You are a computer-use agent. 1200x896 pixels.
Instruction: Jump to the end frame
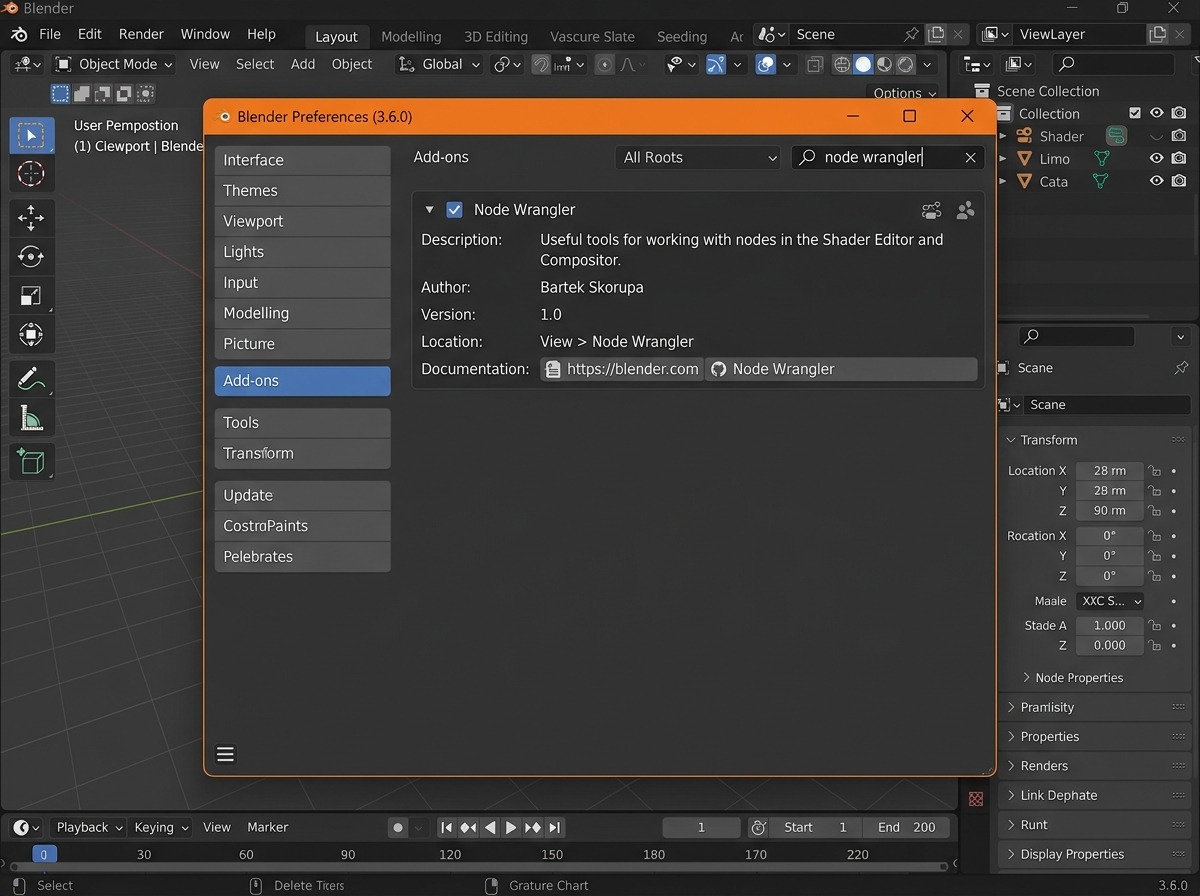click(554, 827)
